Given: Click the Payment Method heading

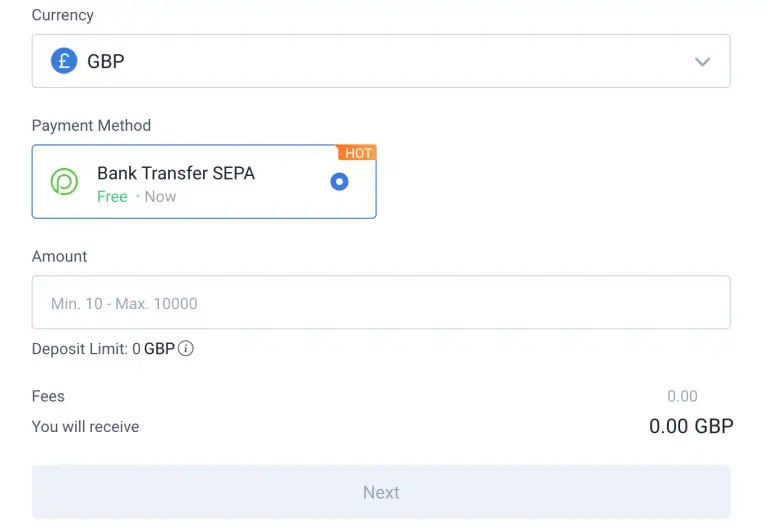Looking at the screenshot, I should tap(91, 125).
